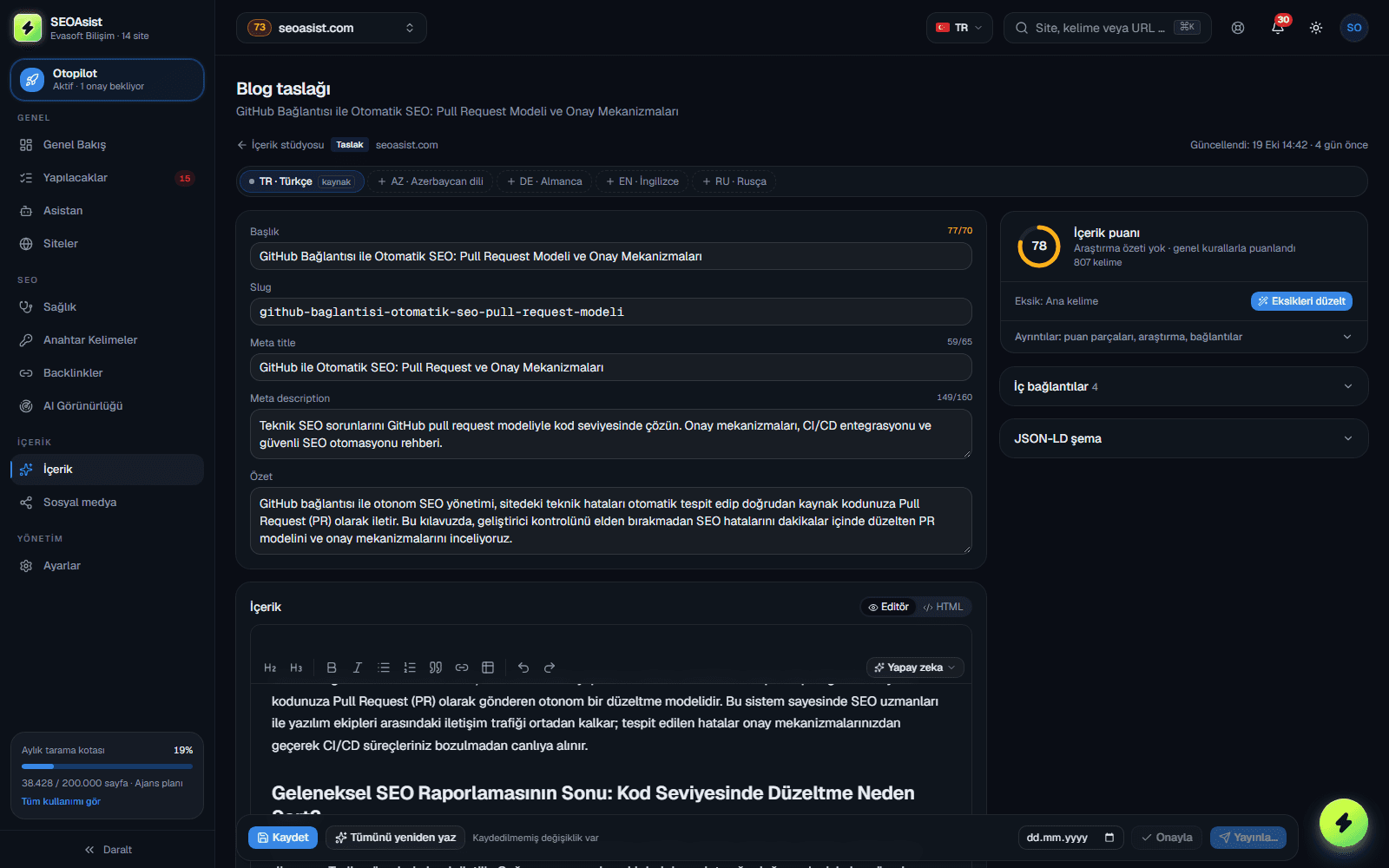Open Anahtar Kelimeler in the sidebar

pyautogui.click(x=107, y=340)
